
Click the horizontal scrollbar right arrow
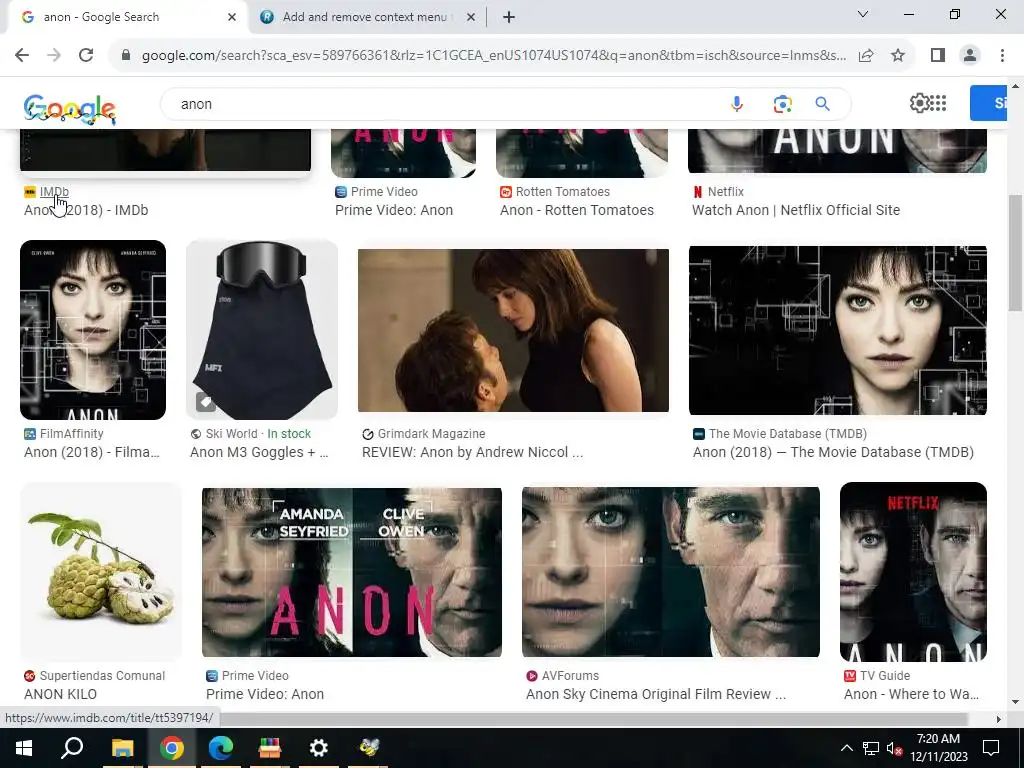coord(998,719)
